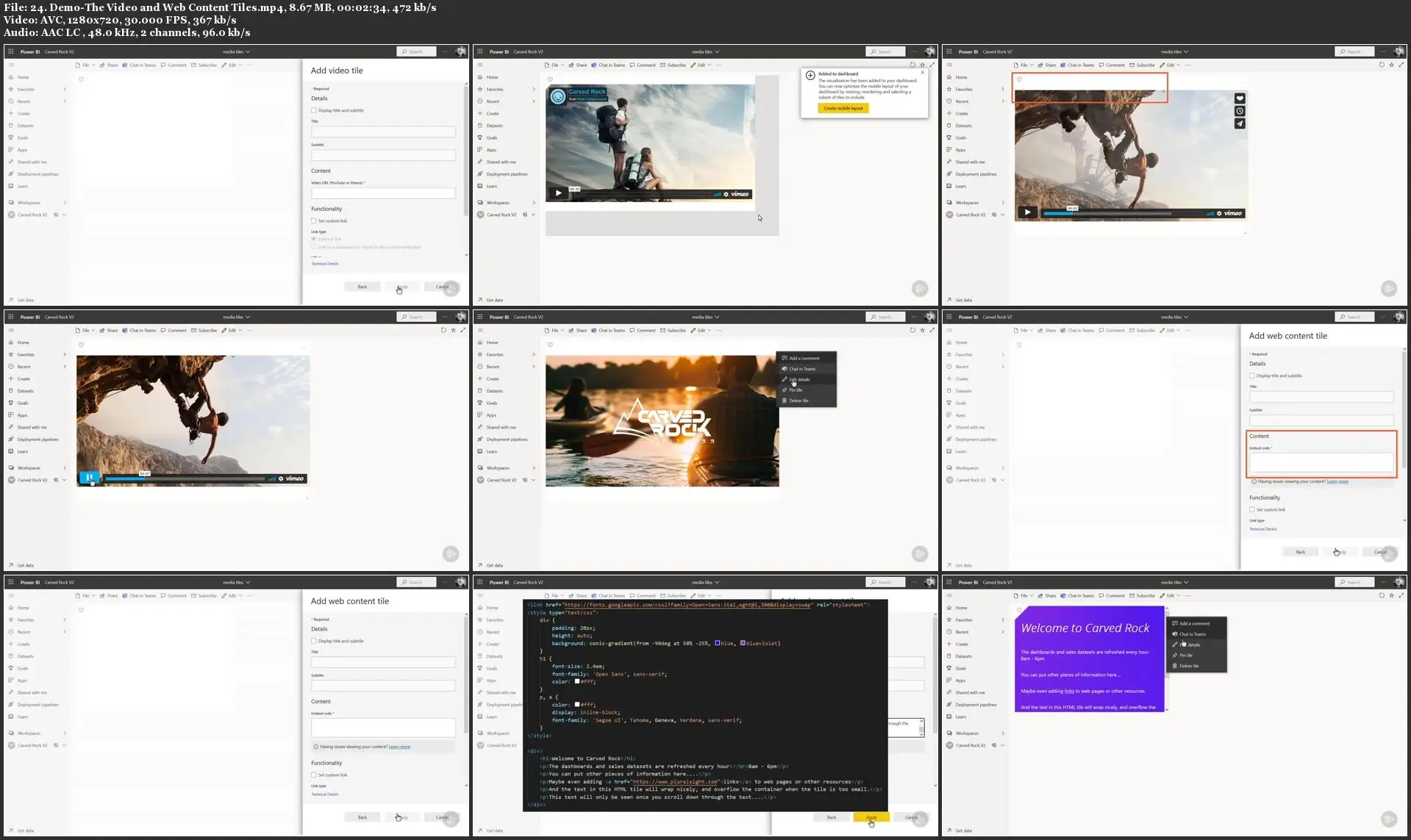
Task: Click the Create mobile layout button
Action: pos(843,108)
